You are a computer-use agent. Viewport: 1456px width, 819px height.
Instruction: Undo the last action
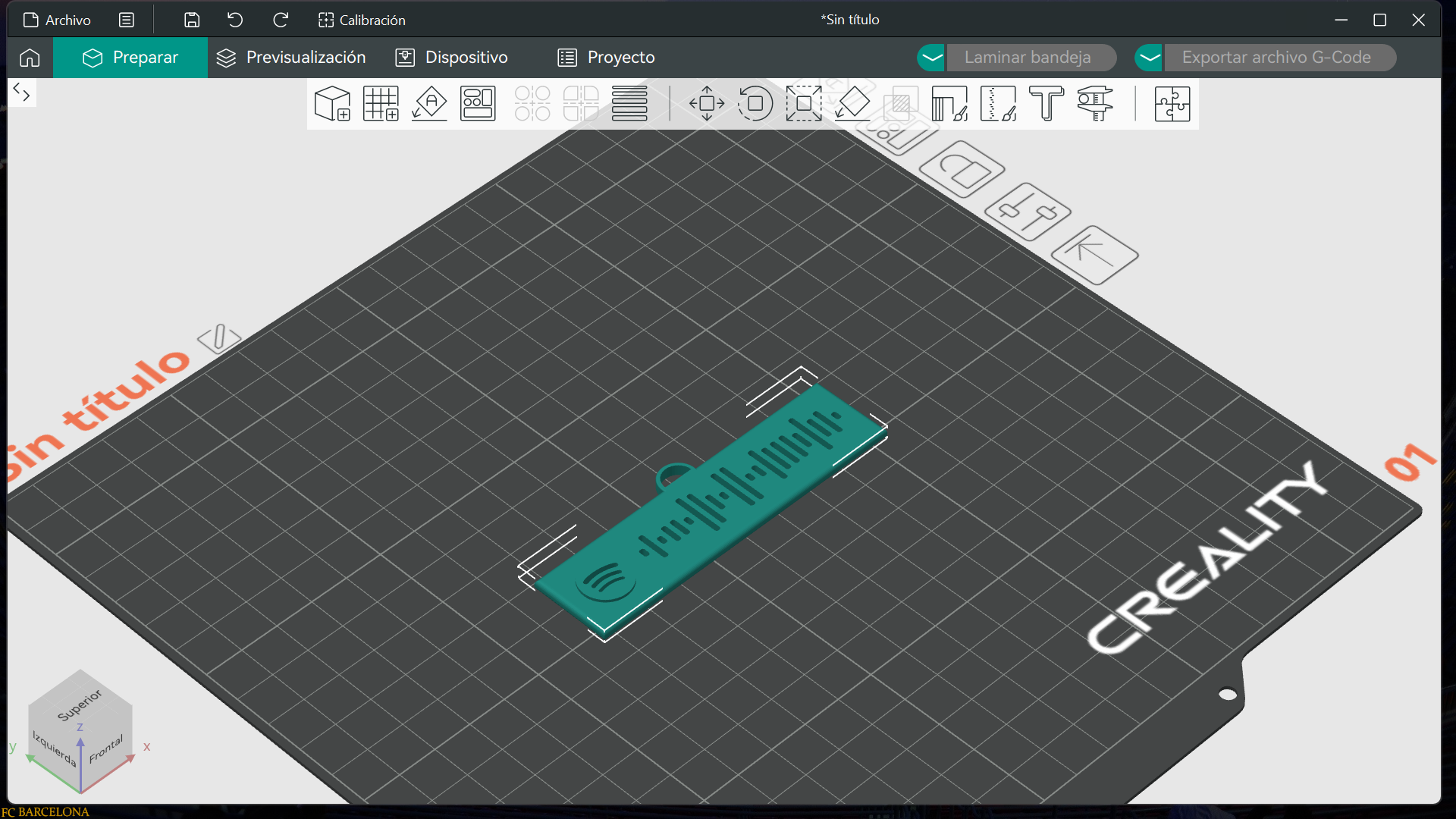pos(235,20)
